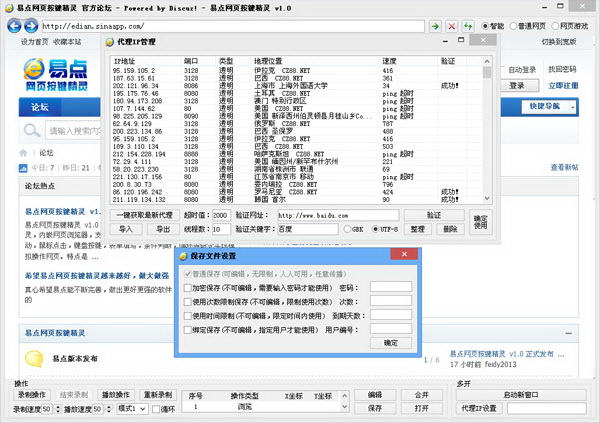Click the 录制操作 record button
The width and height of the screenshot is (600, 423).
point(32,395)
